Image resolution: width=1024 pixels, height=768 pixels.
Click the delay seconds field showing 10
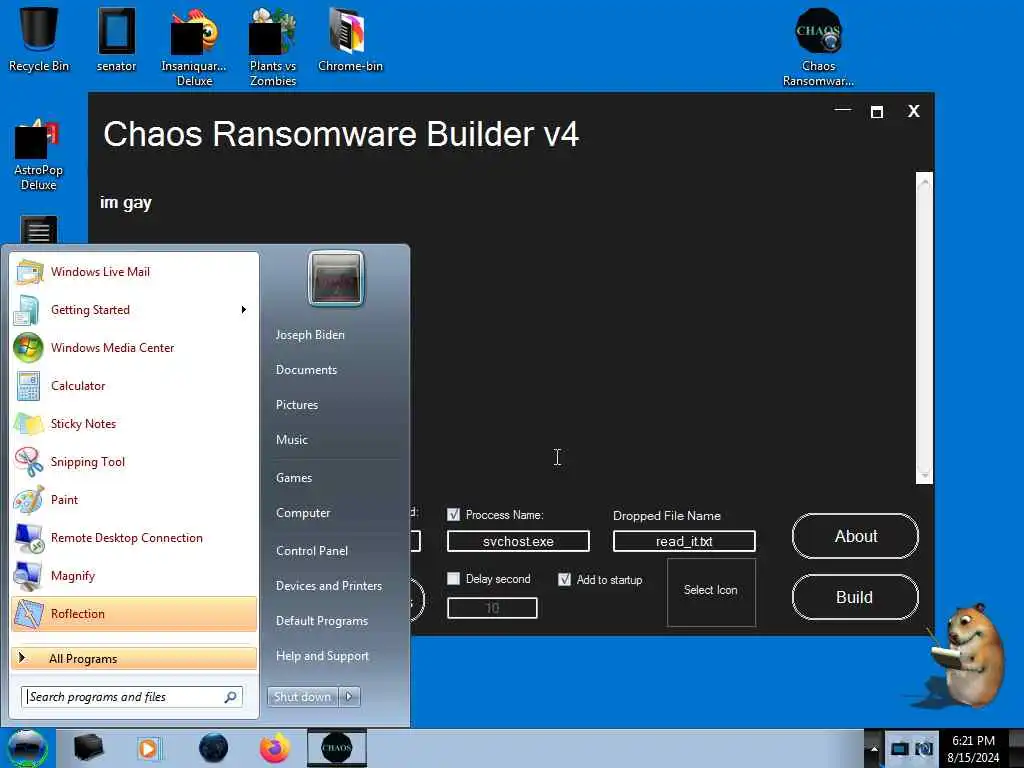[492, 608]
